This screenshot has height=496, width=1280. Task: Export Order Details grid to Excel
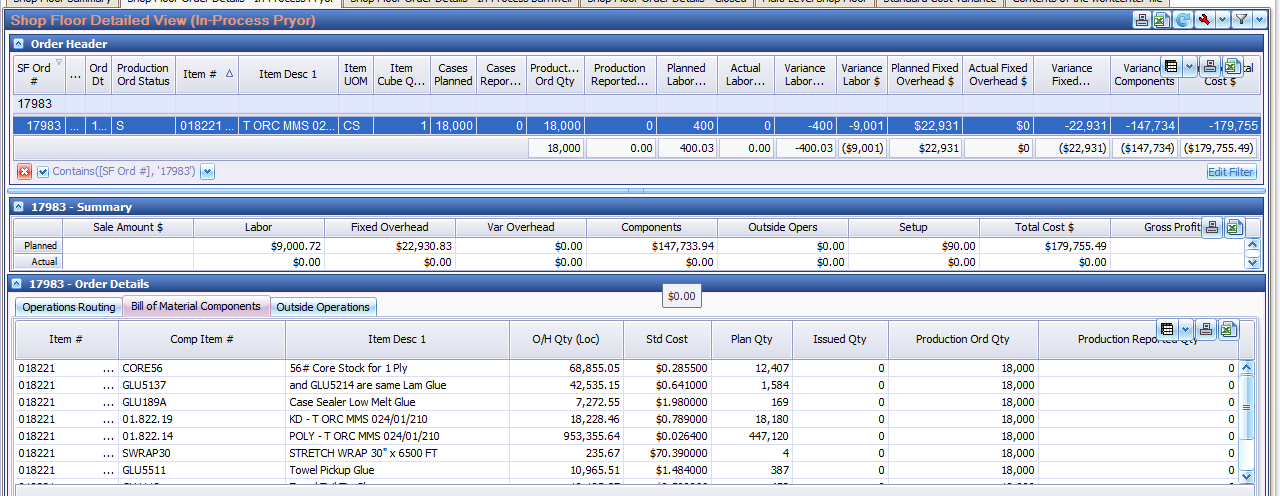click(1229, 330)
